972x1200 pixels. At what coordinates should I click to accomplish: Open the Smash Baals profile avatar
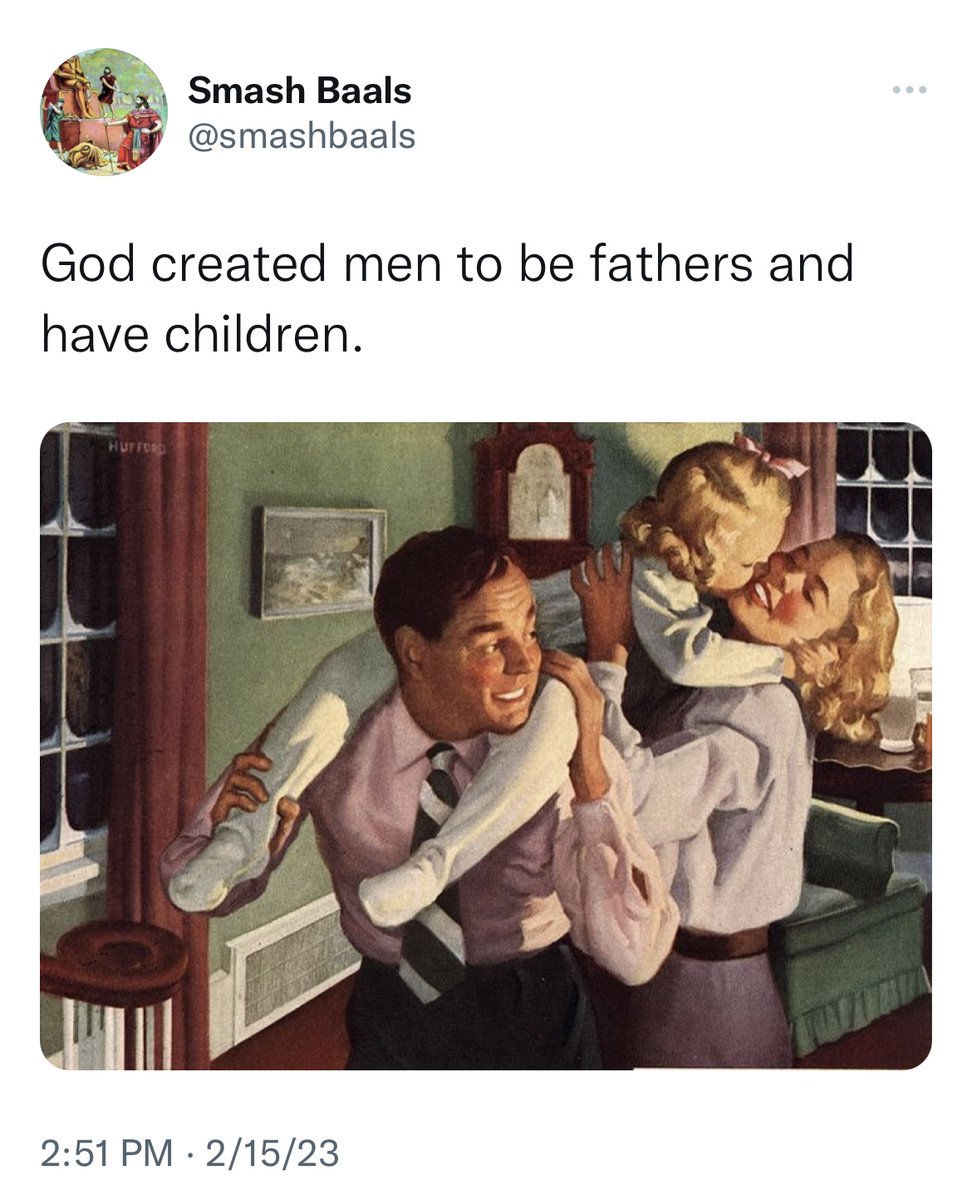point(104,111)
